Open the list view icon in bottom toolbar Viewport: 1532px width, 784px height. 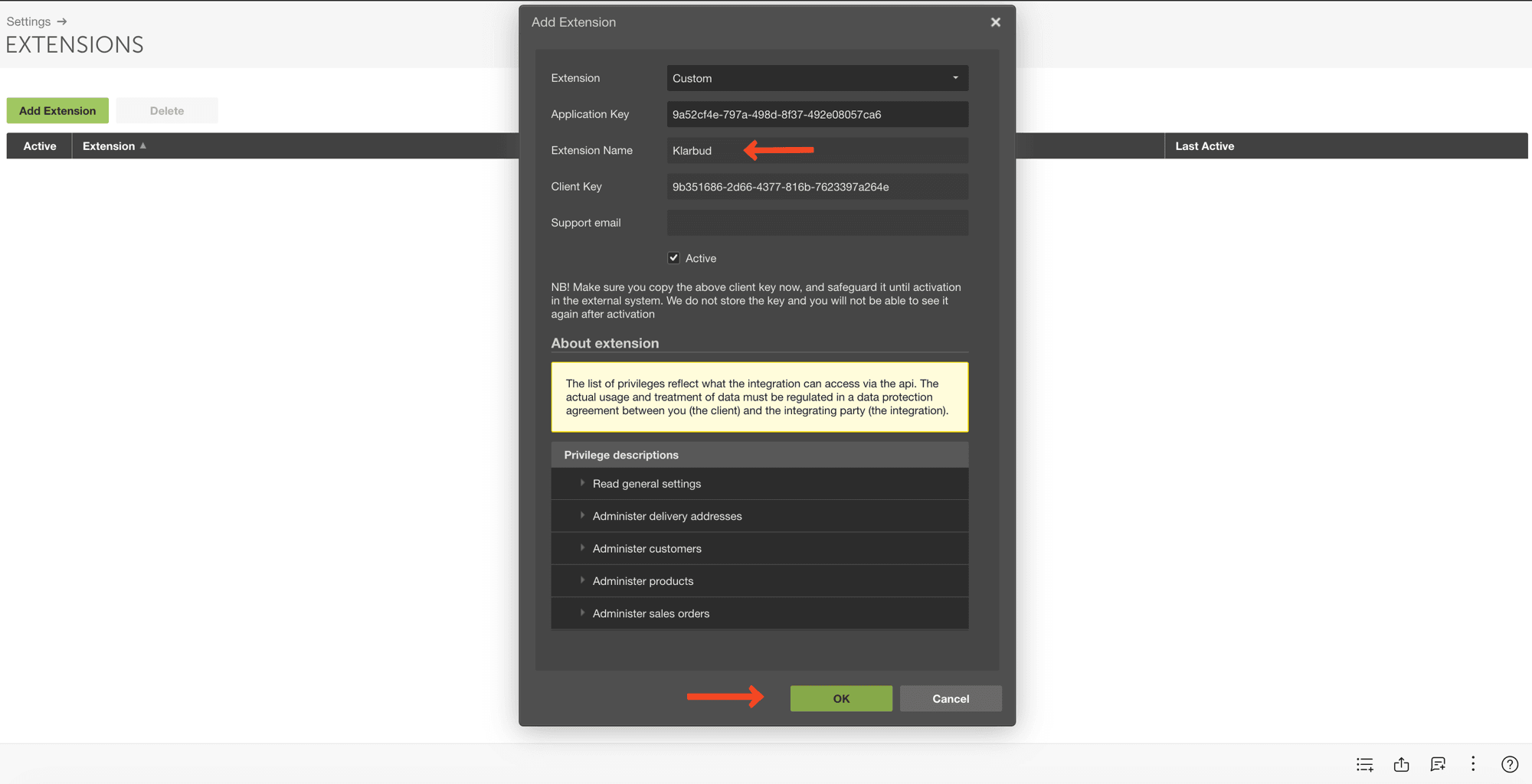(x=1364, y=764)
